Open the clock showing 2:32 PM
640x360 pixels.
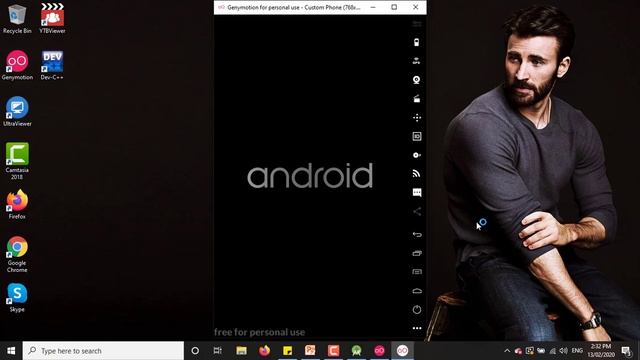[601, 351]
